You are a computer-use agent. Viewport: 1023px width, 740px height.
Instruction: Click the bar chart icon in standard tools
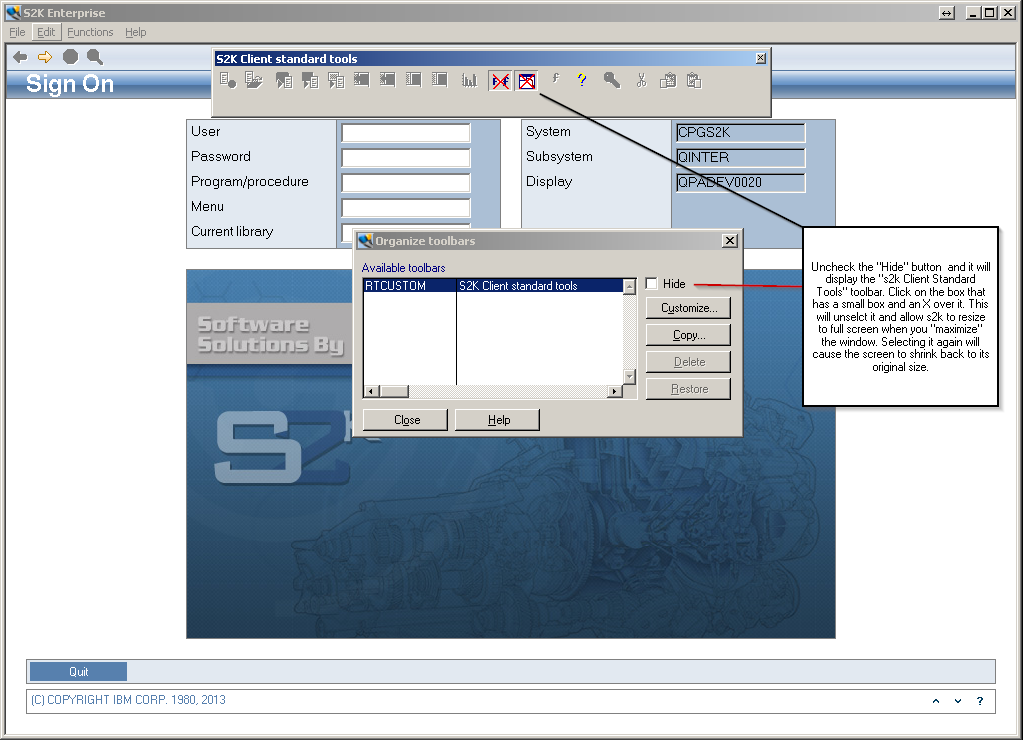(469, 81)
